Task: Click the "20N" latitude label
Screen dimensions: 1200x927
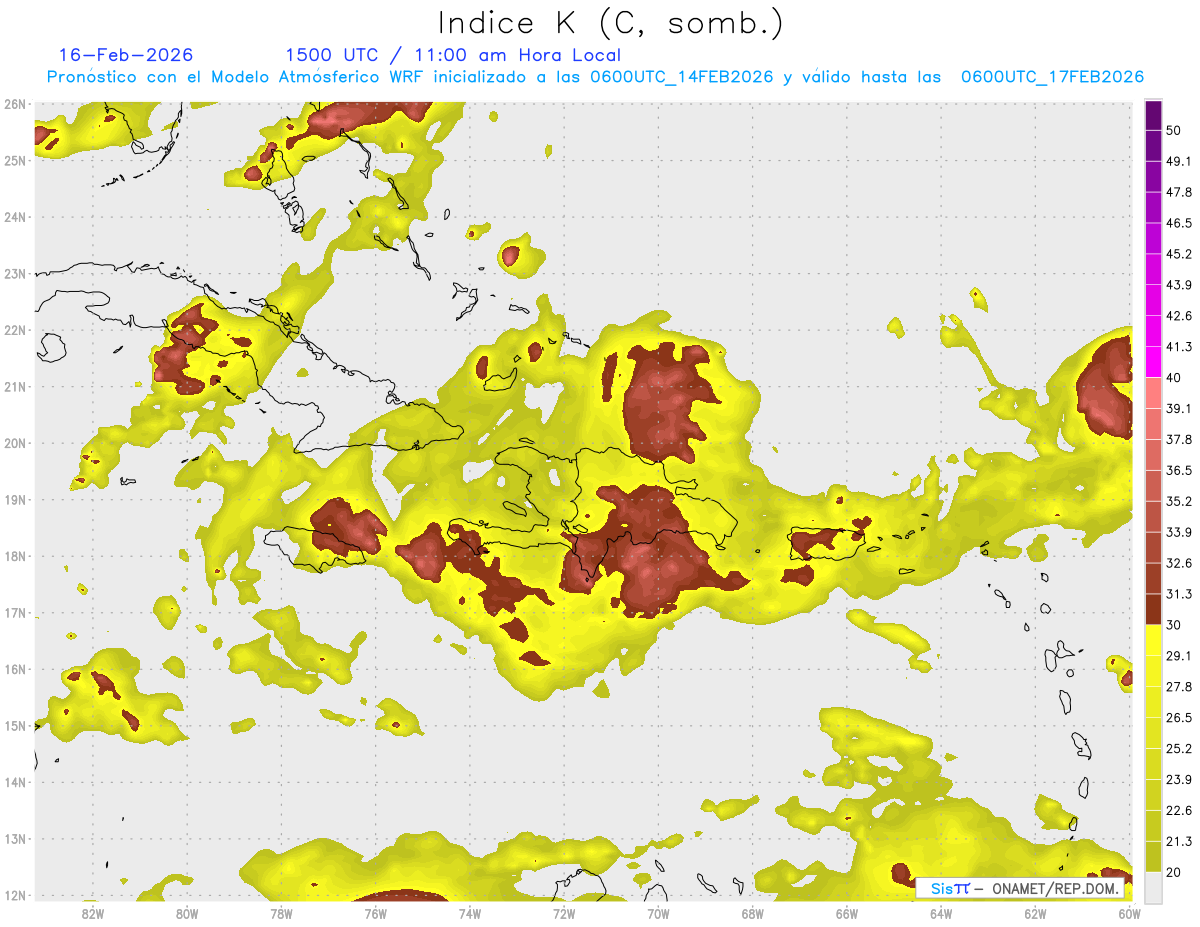Action: point(14,443)
